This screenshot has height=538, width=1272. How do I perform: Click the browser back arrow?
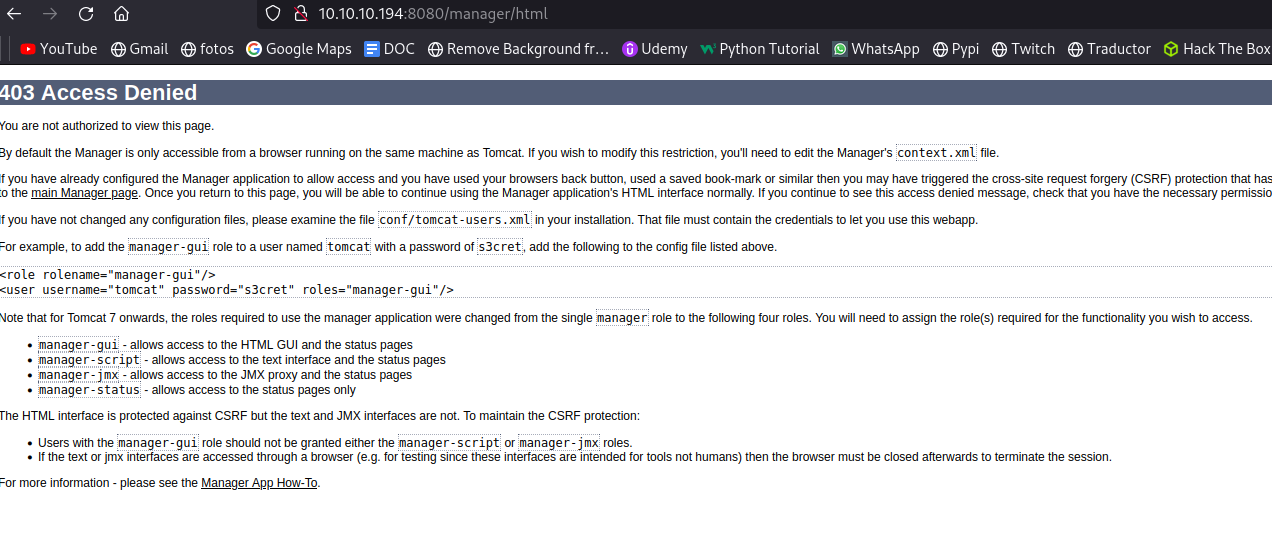(x=14, y=14)
